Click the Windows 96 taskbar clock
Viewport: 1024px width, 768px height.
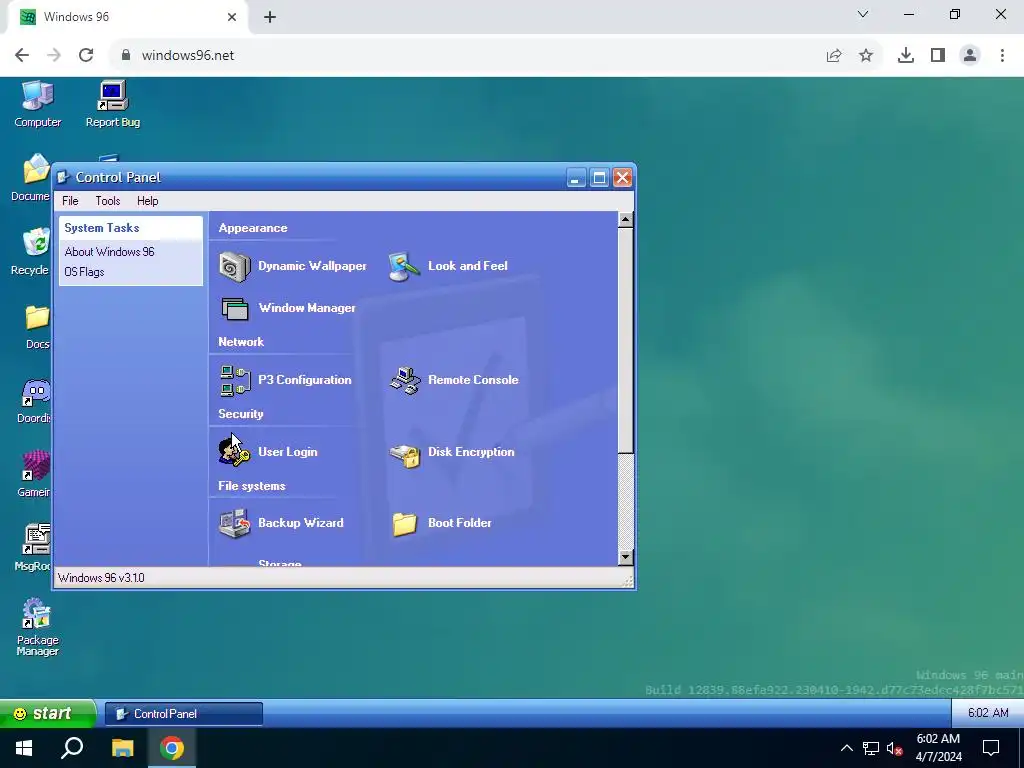tap(987, 713)
